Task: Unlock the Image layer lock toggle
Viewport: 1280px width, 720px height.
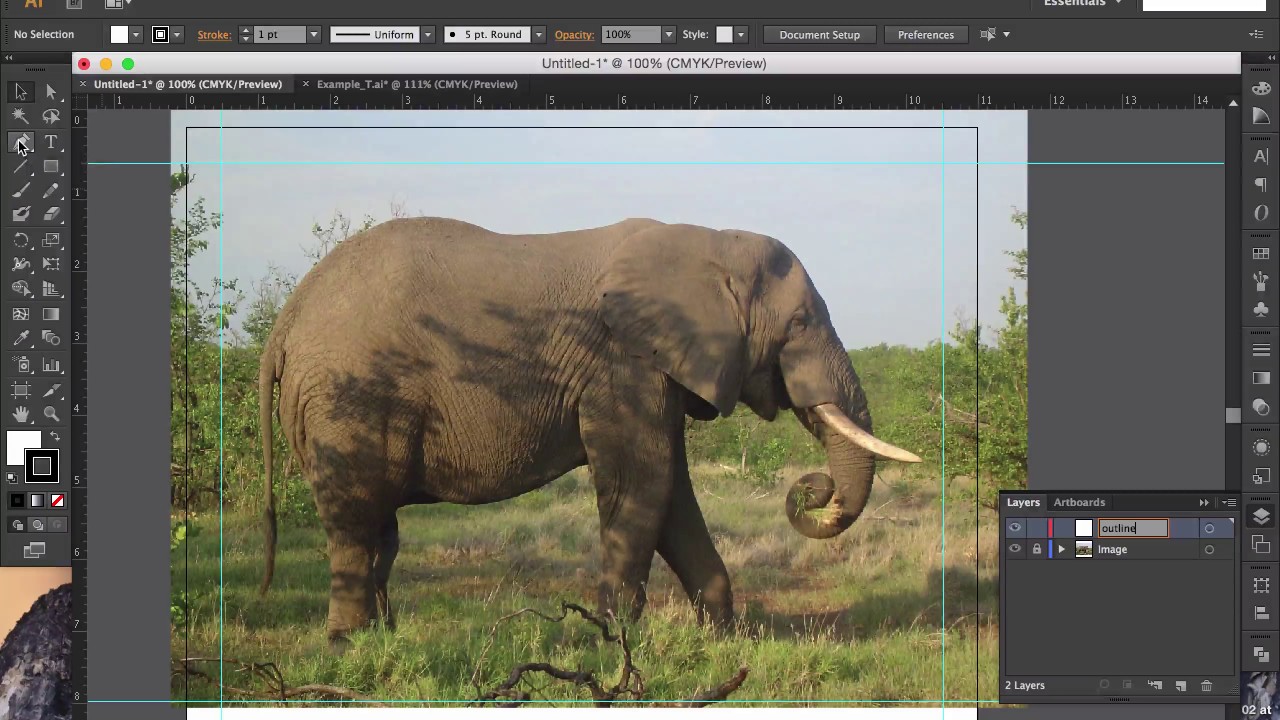Action: [1037, 549]
